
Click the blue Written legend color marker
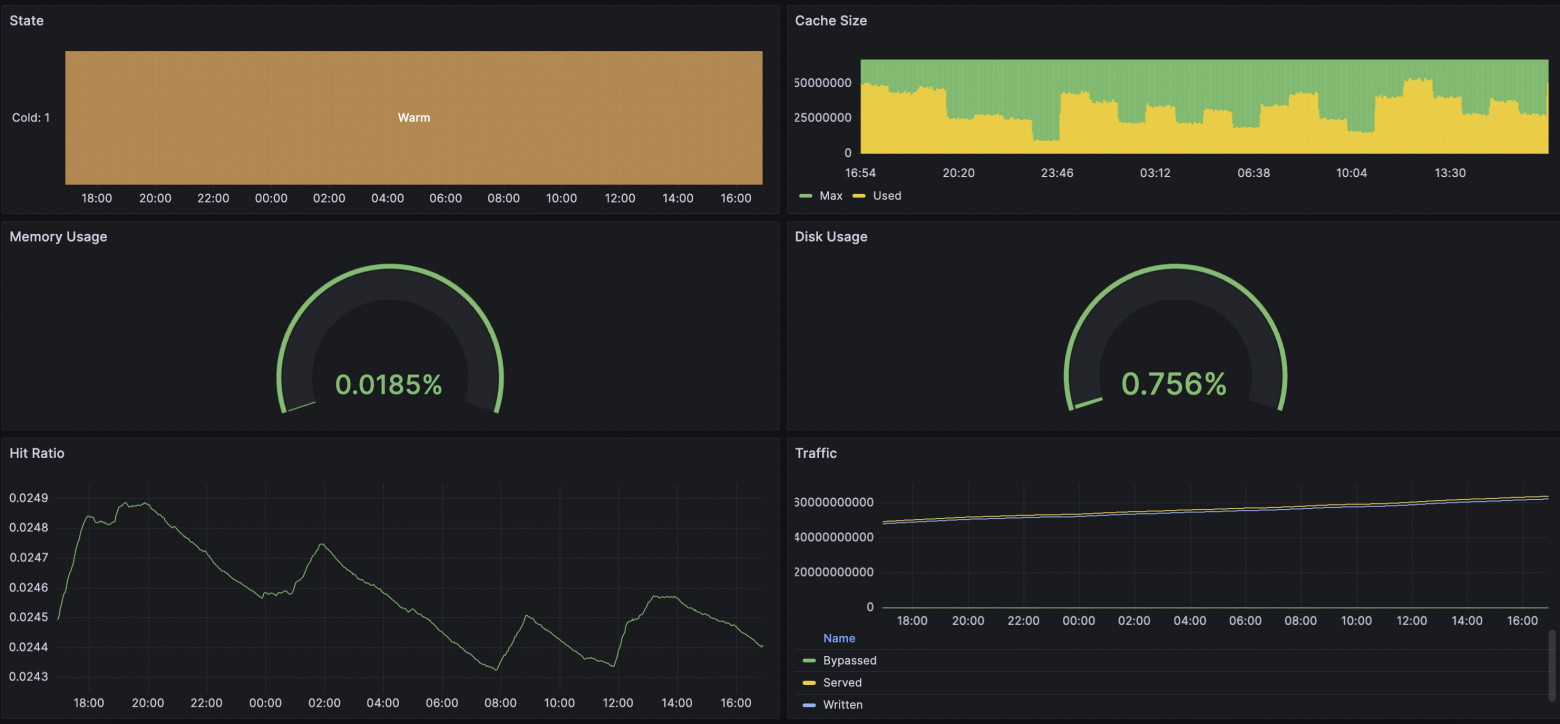809,705
